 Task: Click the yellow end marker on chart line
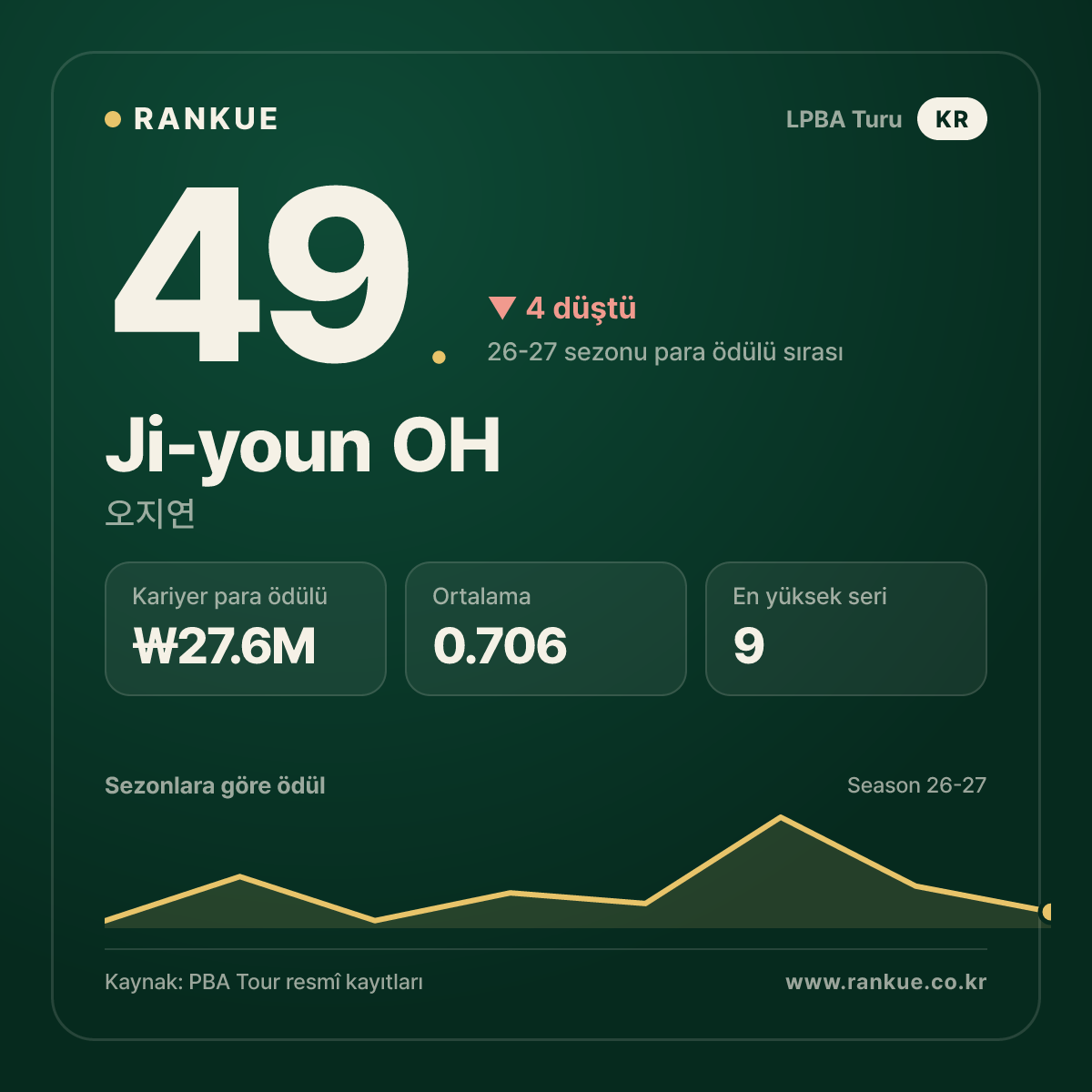click(1046, 912)
